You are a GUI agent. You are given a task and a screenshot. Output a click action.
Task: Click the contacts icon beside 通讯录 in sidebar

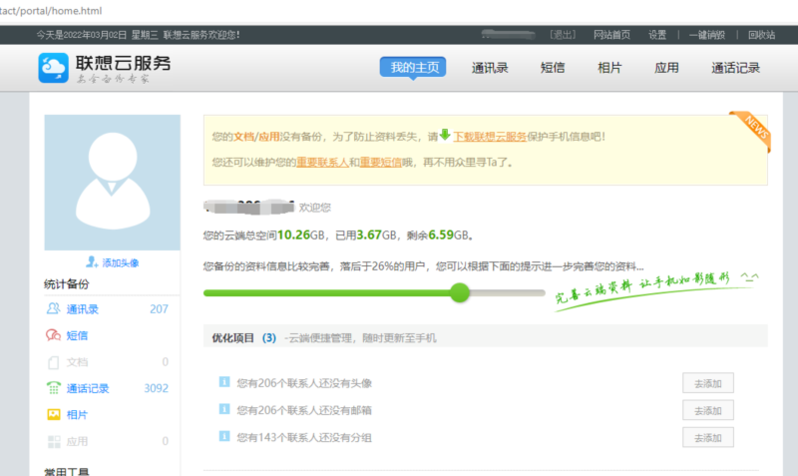point(54,309)
